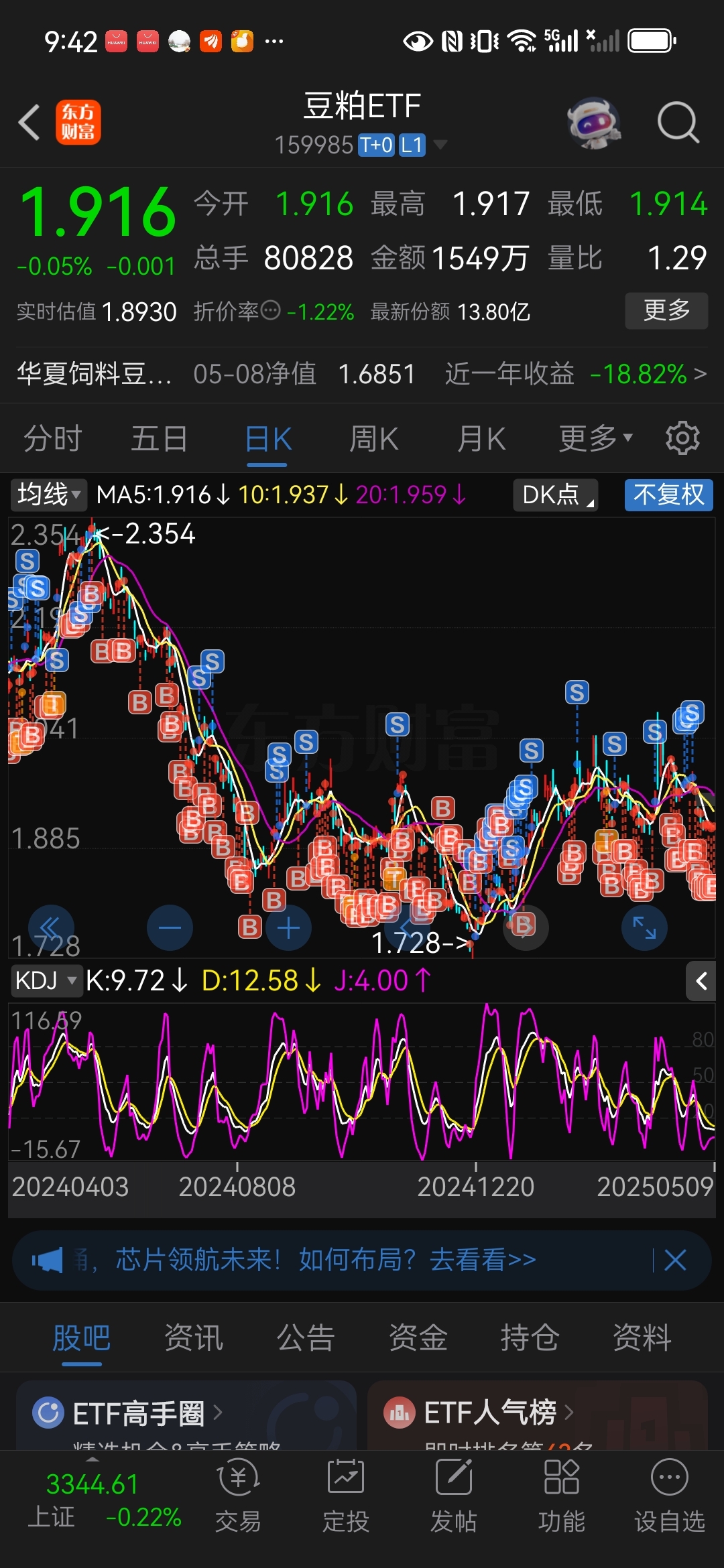Expand ETF高手圈 chevron
The width and height of the screenshot is (724, 1568).
click(218, 1413)
